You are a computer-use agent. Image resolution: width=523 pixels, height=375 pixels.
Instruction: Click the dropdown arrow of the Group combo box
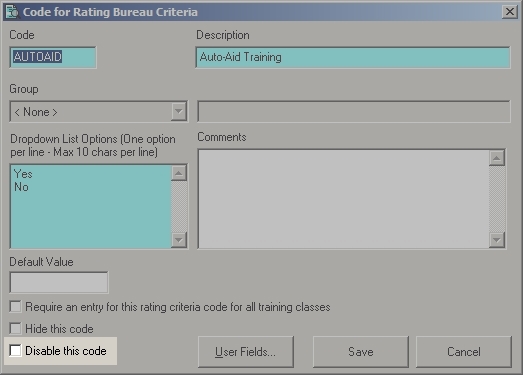click(179, 111)
